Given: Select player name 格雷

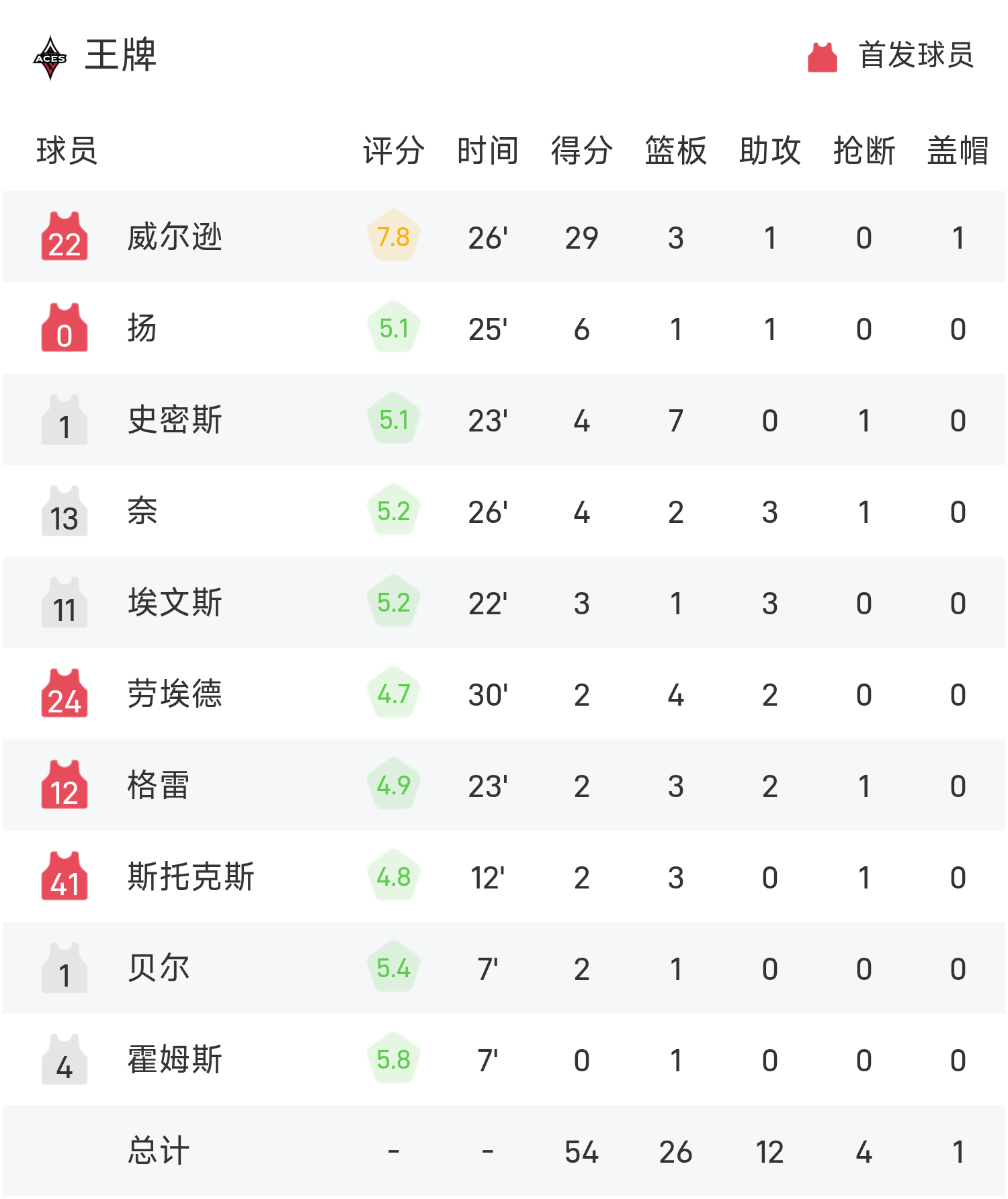Looking at the screenshot, I should 159,786.
